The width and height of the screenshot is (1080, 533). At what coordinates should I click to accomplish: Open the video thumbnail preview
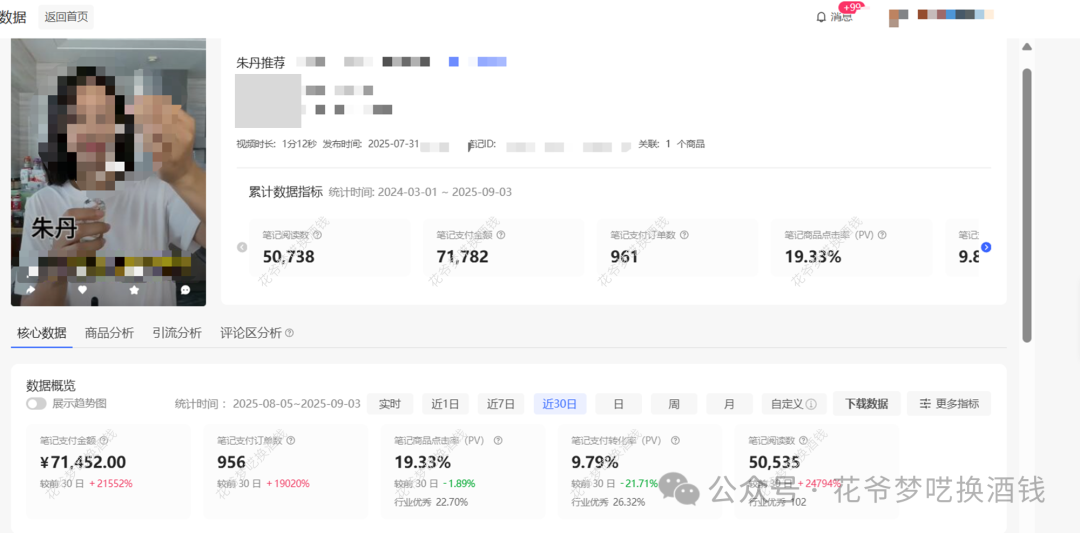[x=108, y=171]
